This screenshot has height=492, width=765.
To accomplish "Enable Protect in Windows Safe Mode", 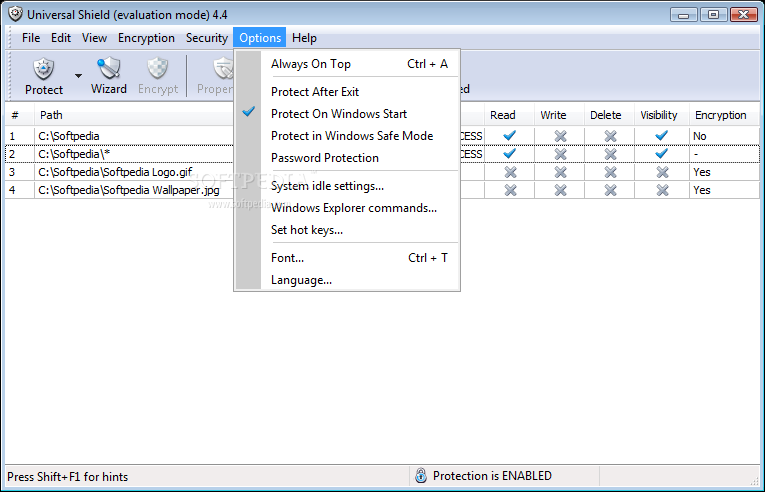I will point(347,136).
